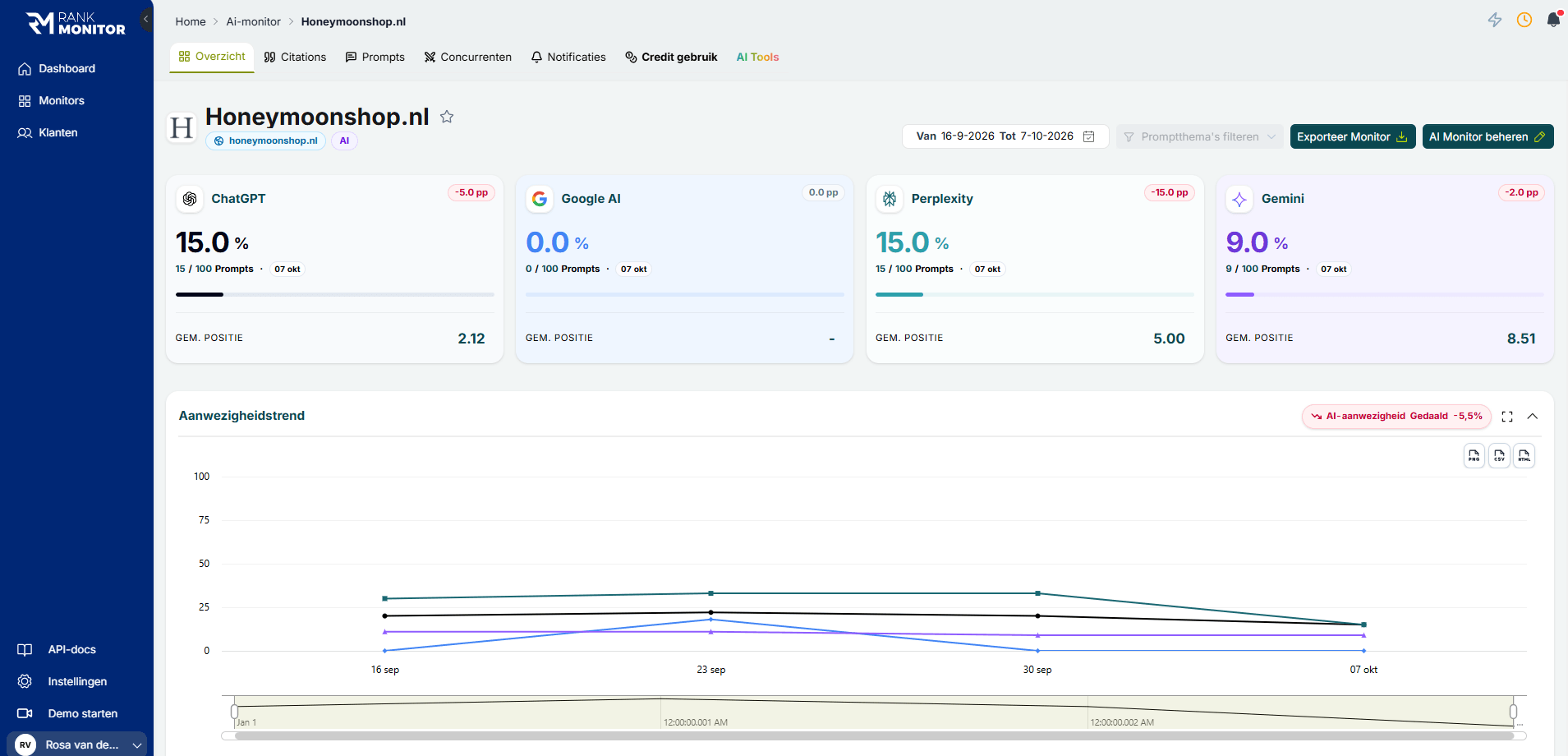Click the ChatGPT logo icon on its card

coord(190,199)
